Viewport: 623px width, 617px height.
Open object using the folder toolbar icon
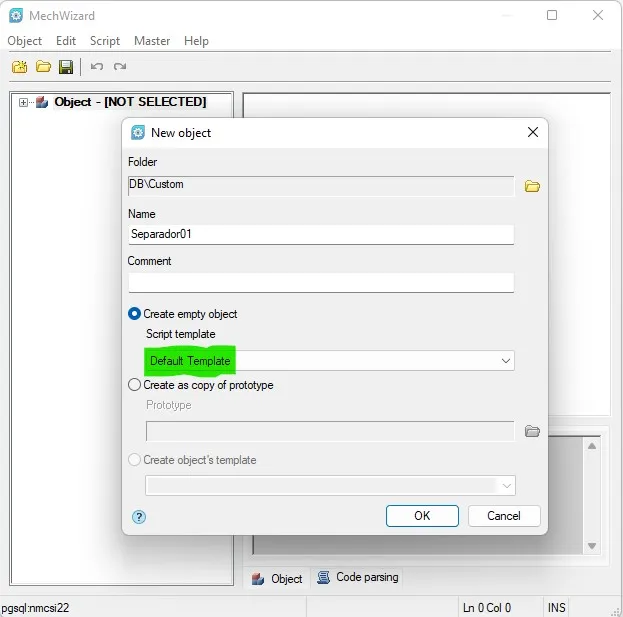tap(43, 66)
